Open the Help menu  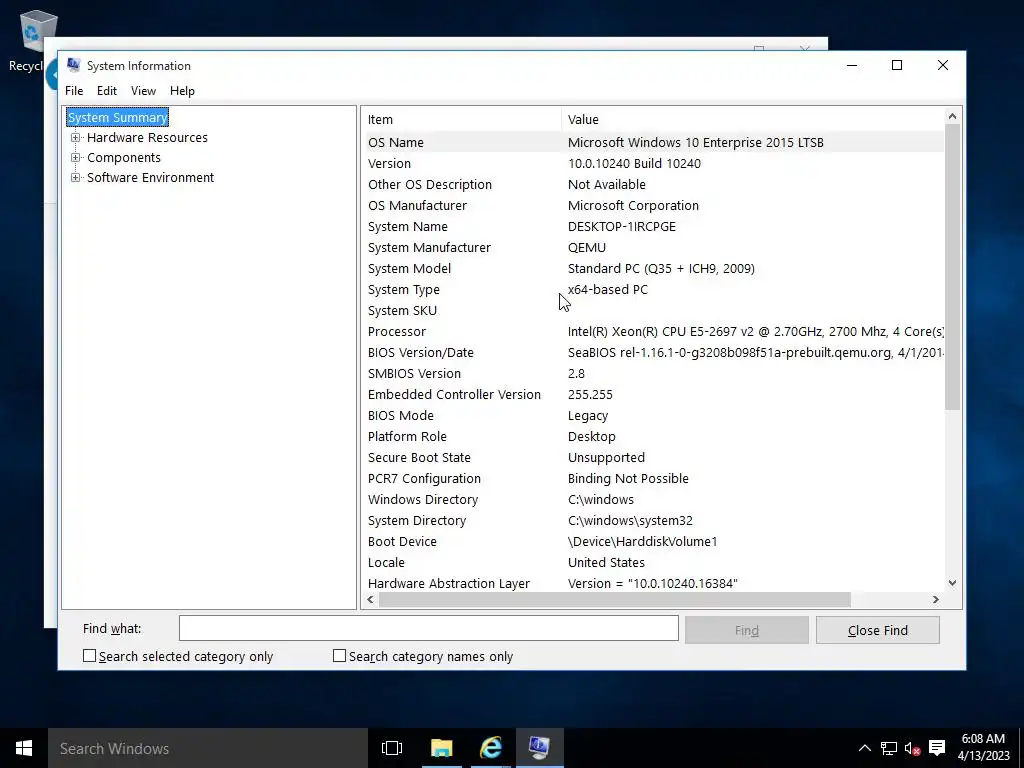pos(182,91)
